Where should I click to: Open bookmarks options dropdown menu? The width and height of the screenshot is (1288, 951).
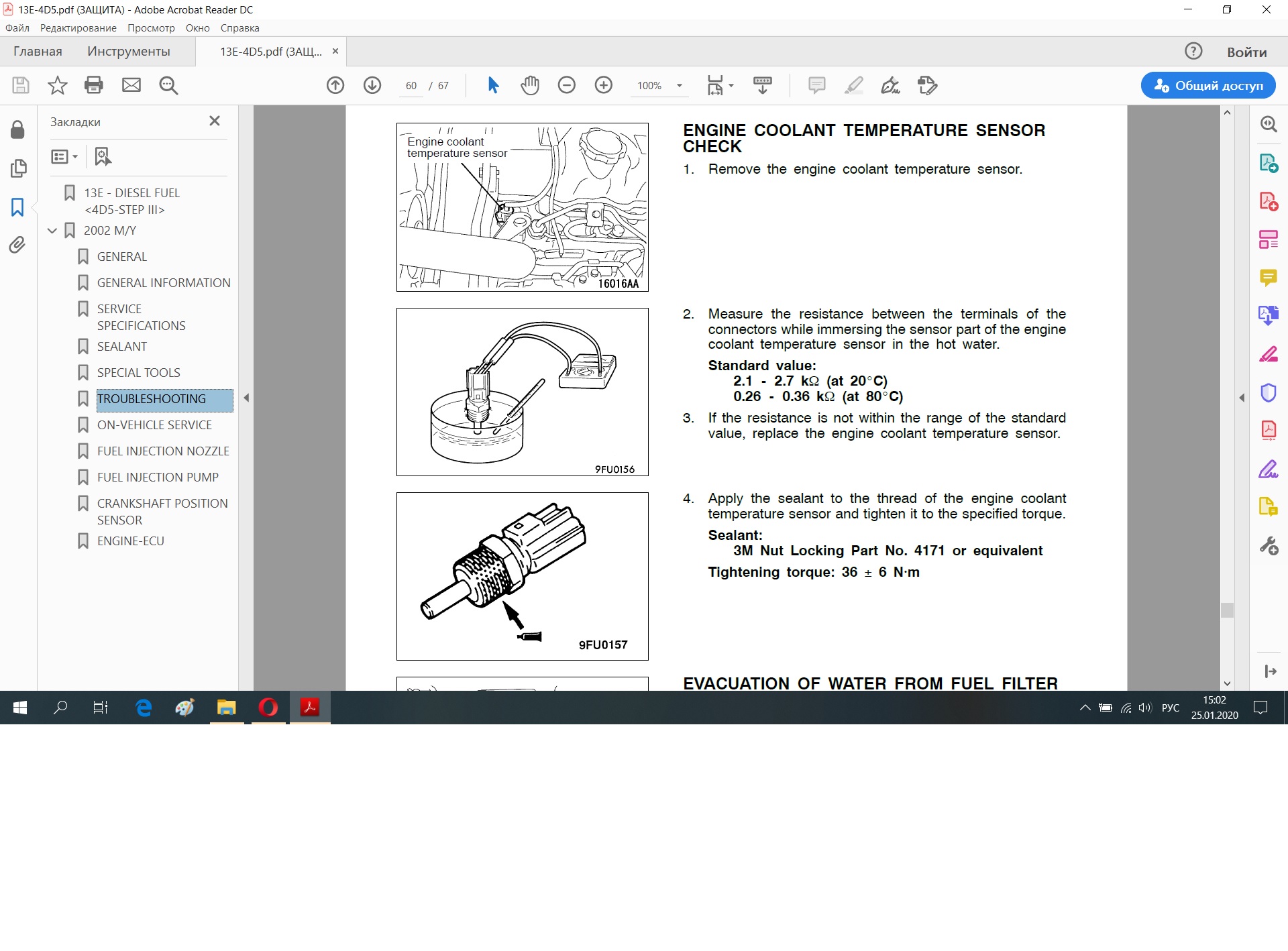pos(64,157)
